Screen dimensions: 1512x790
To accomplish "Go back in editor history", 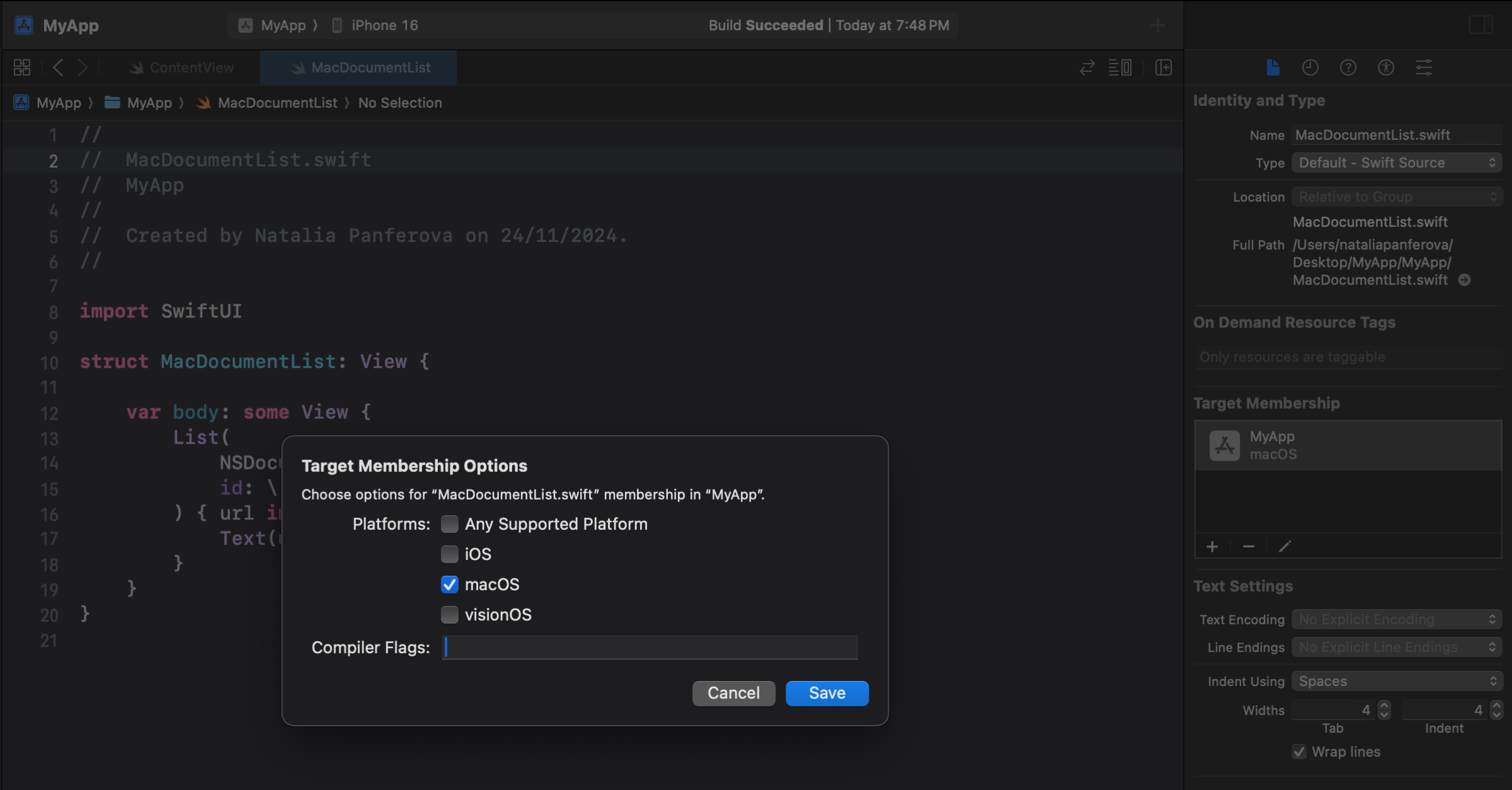I will (58, 67).
